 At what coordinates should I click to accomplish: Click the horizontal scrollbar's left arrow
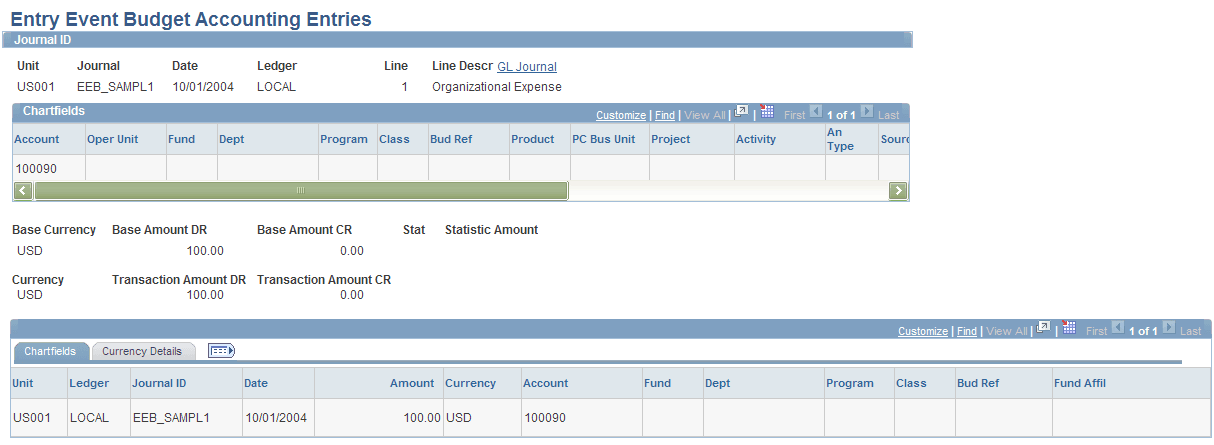coord(24,190)
